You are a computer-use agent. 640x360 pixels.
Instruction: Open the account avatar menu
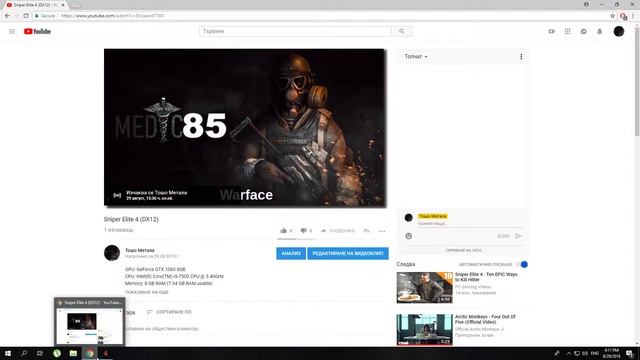pyautogui.click(x=619, y=31)
